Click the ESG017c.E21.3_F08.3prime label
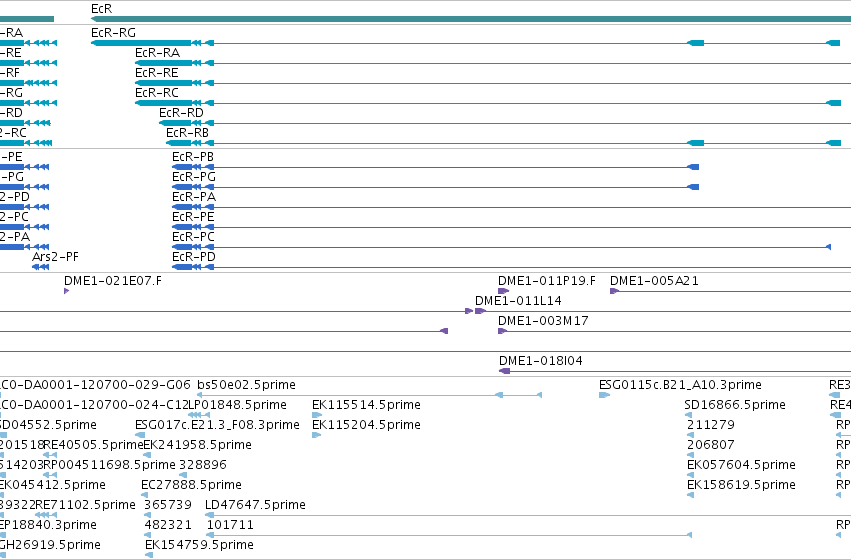This screenshot has height=560, width=851. (217, 425)
